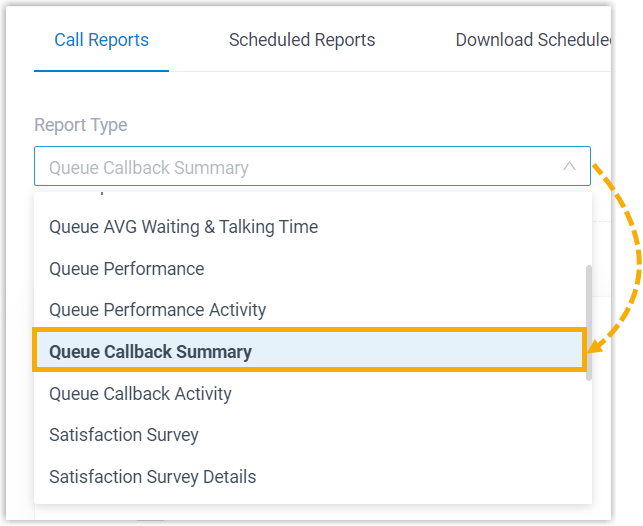The width and height of the screenshot is (643, 526).
Task: Pick Satisfaction Survey Details from dropdown list
Action: point(152,477)
